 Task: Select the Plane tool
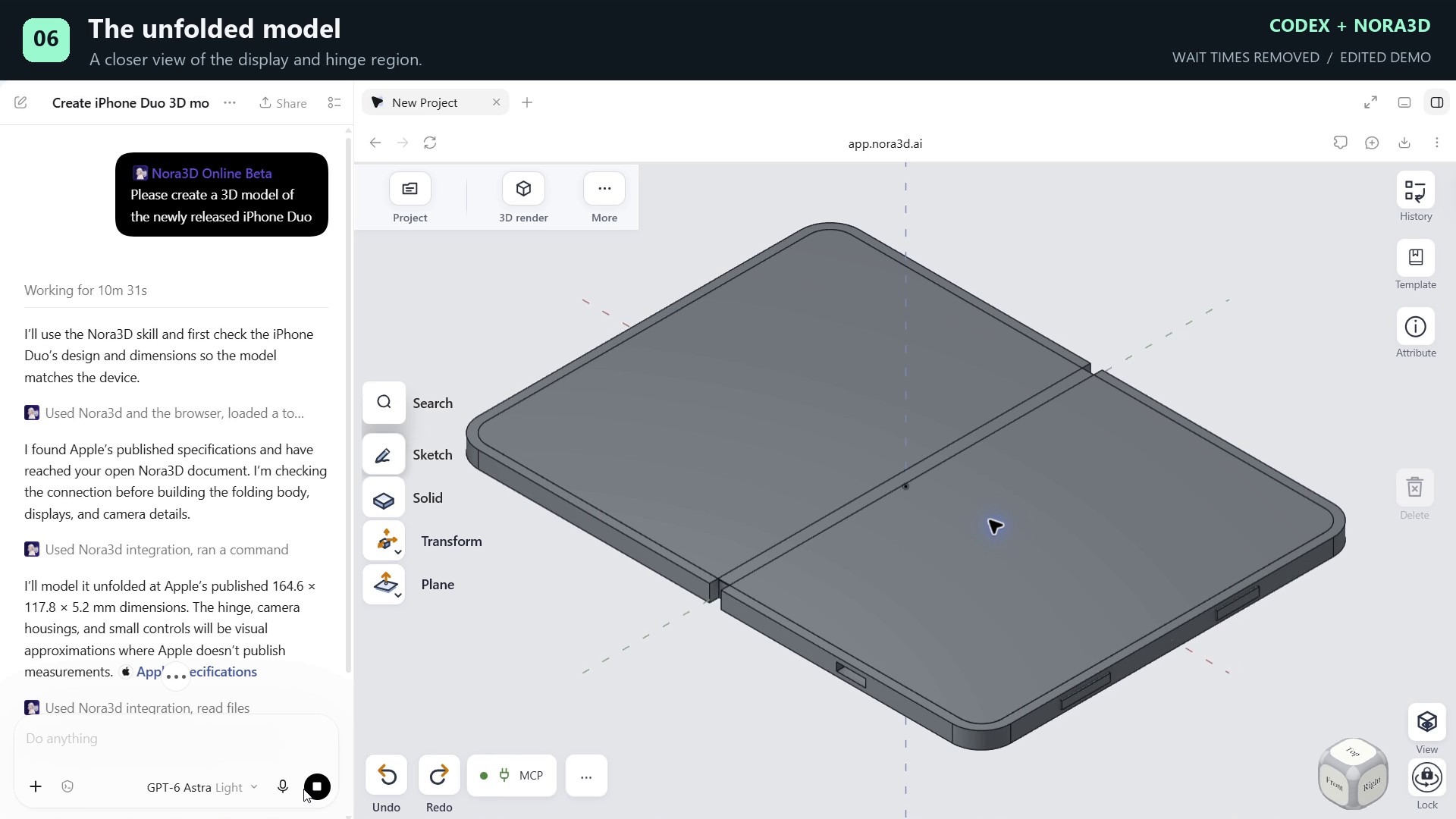click(384, 584)
